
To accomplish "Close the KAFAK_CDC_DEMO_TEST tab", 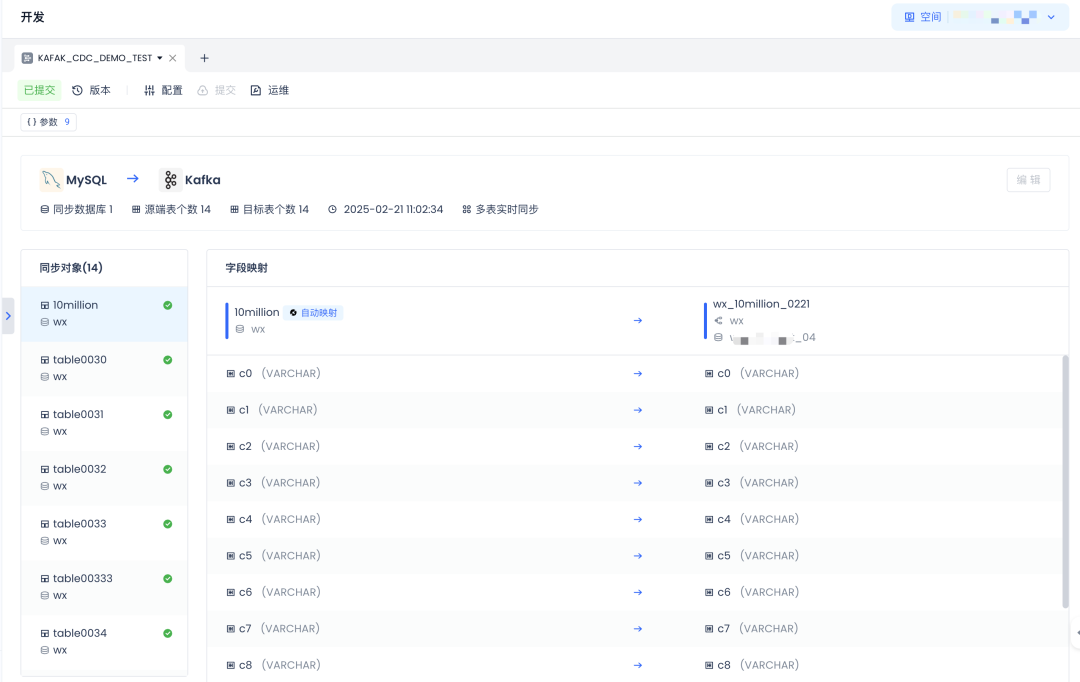I will [x=173, y=58].
